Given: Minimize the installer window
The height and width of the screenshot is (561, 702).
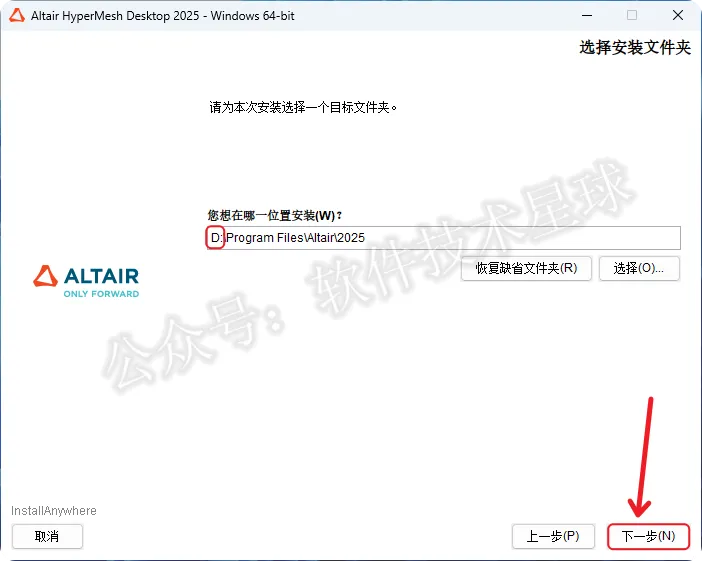Looking at the screenshot, I should click(587, 15).
